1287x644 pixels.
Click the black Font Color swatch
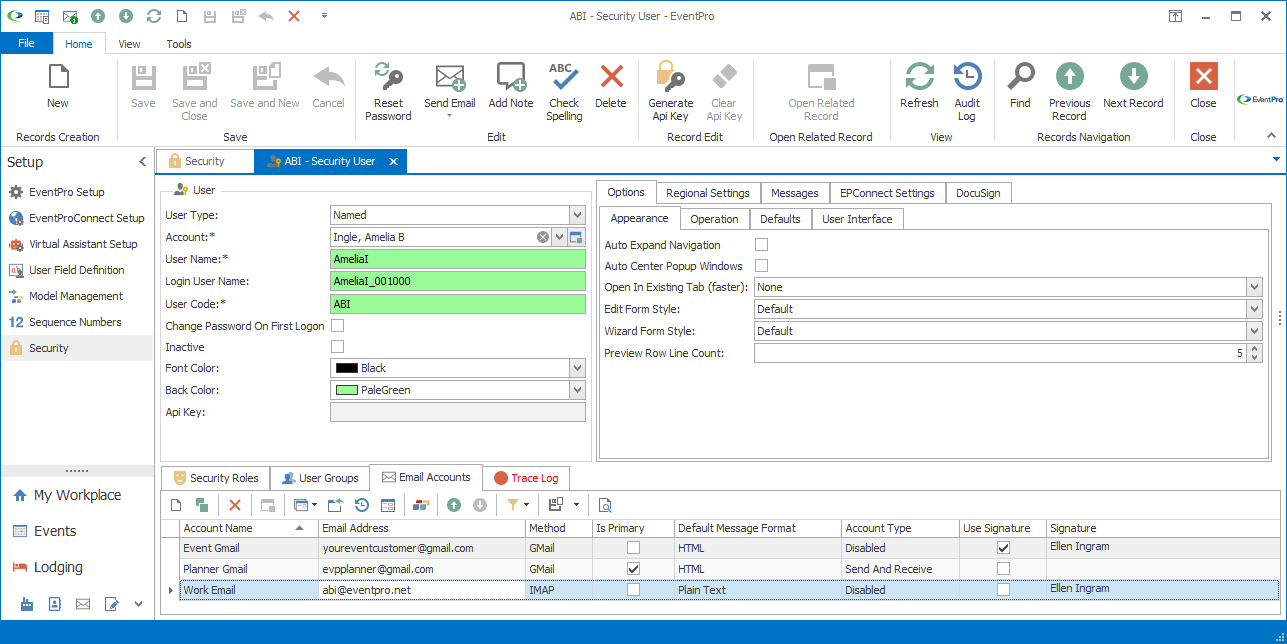point(346,368)
